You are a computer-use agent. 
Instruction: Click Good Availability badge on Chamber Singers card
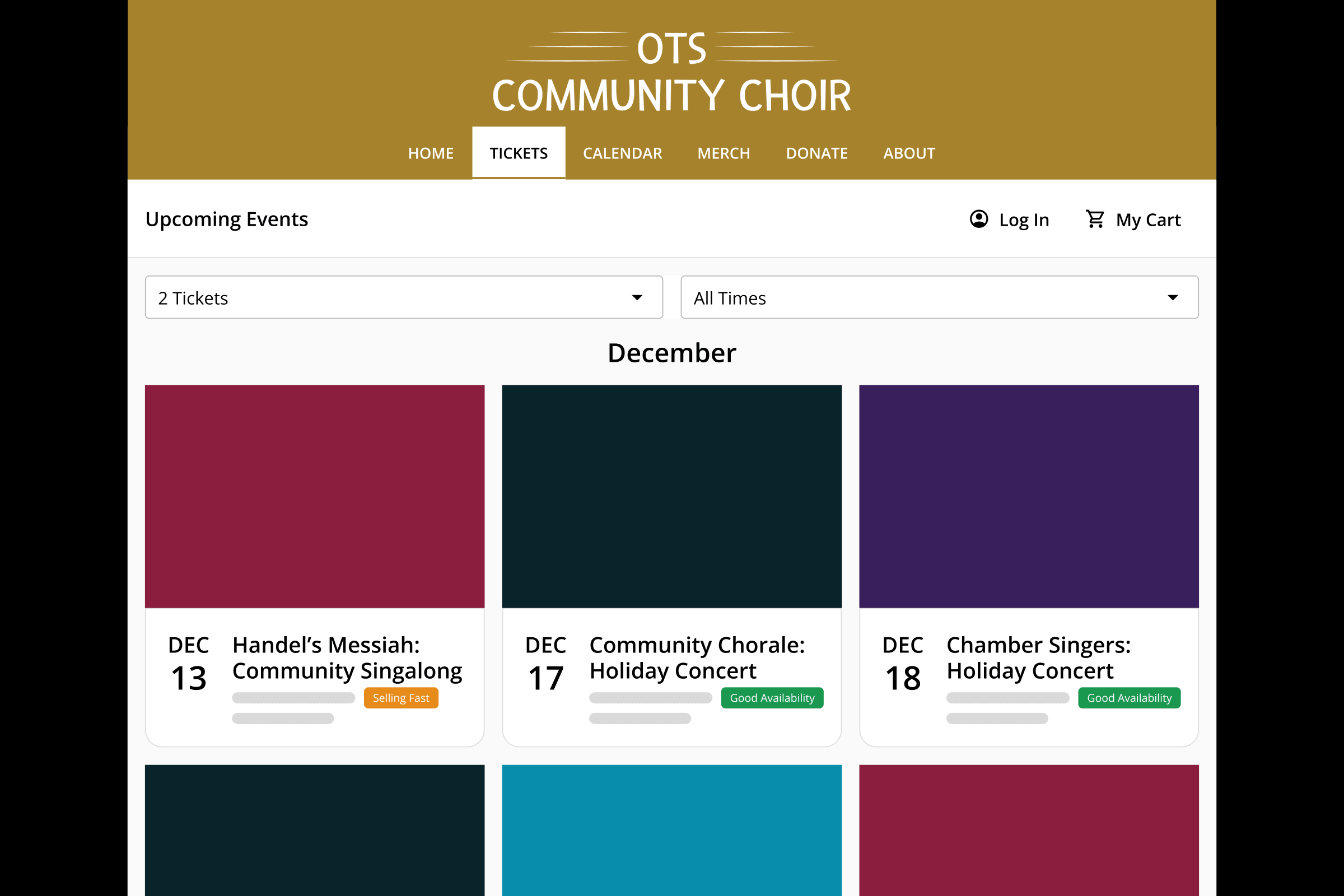tap(1129, 698)
